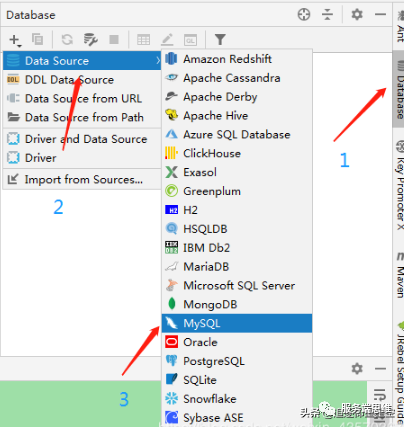Choose DDL Data Source menu item

pyautogui.click(x=82, y=80)
